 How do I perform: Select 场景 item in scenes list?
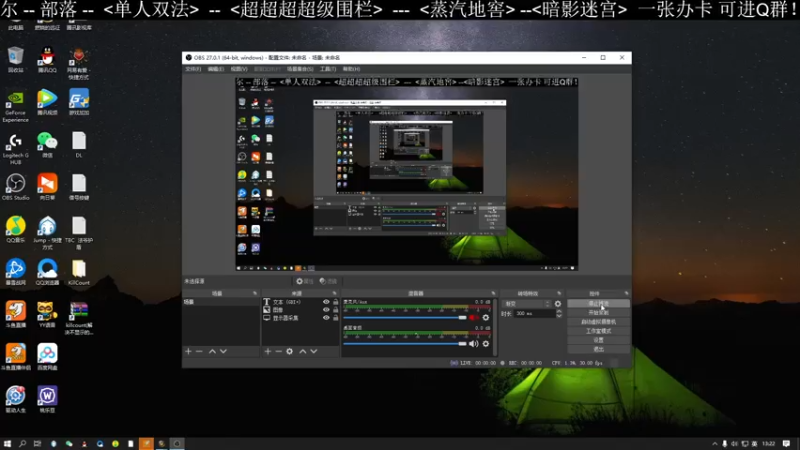221,302
